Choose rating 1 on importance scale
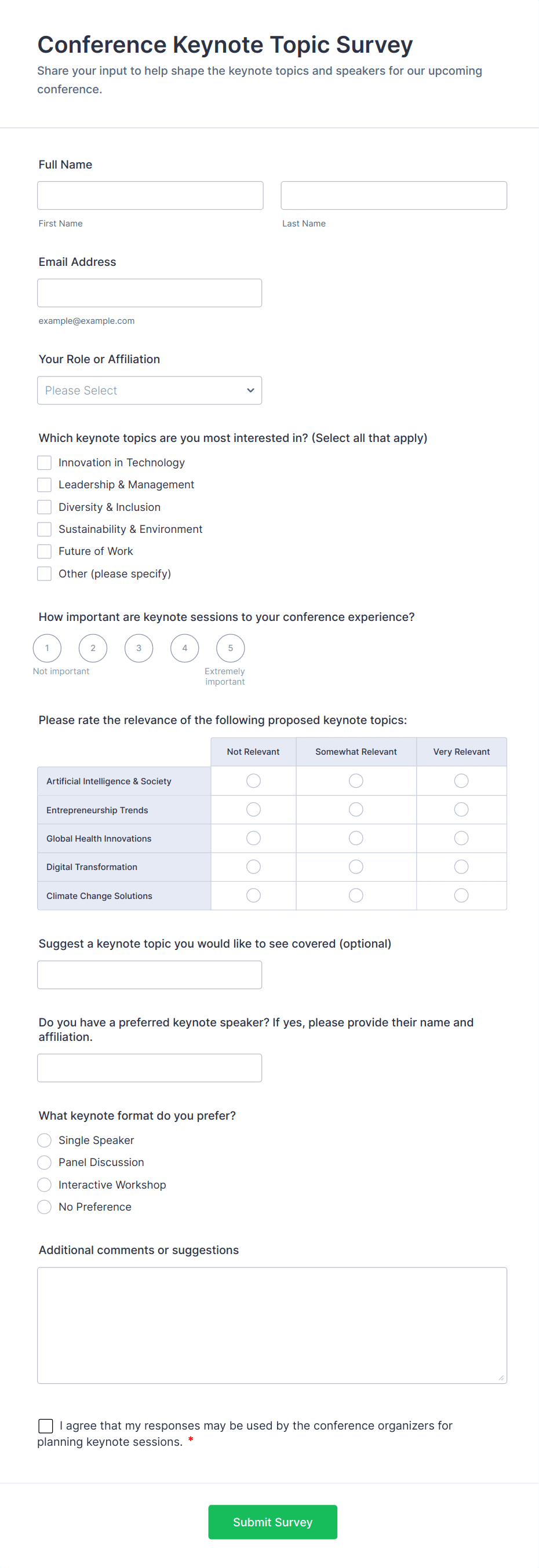This screenshot has height=1568, width=539. pyautogui.click(x=47, y=648)
